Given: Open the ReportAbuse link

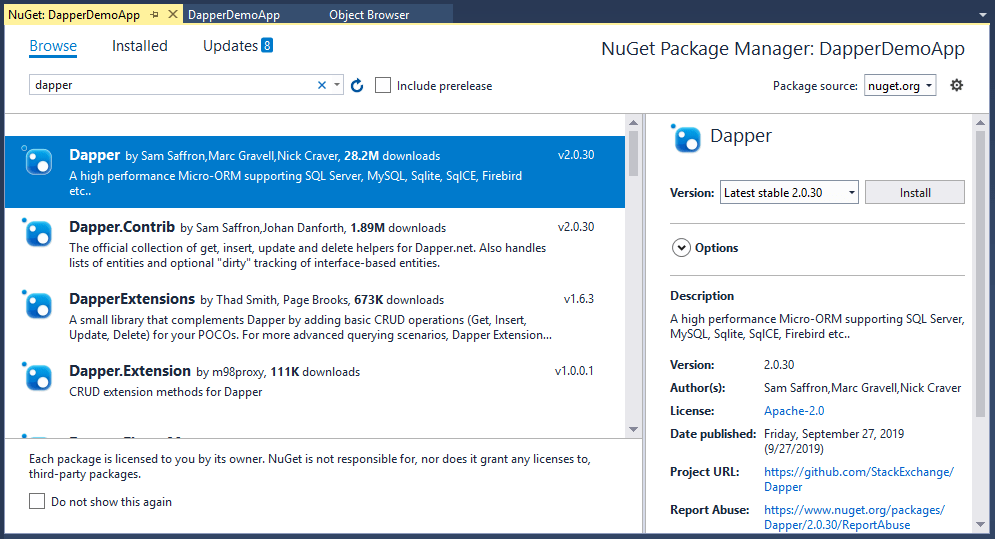Looking at the screenshot, I should coord(854,517).
